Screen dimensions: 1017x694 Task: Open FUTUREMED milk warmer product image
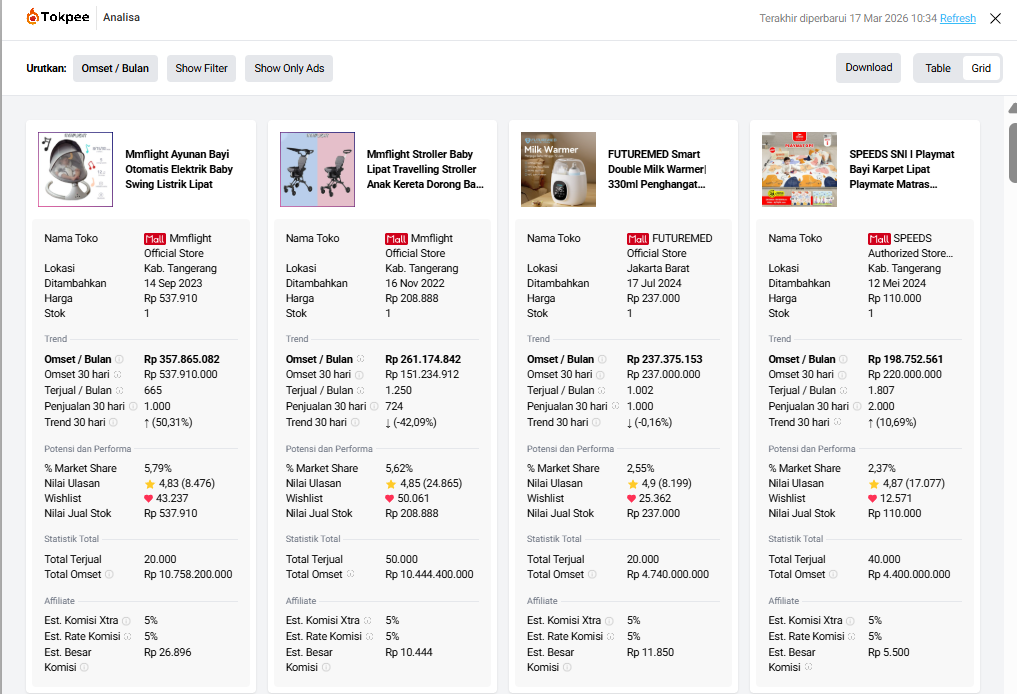coord(558,169)
